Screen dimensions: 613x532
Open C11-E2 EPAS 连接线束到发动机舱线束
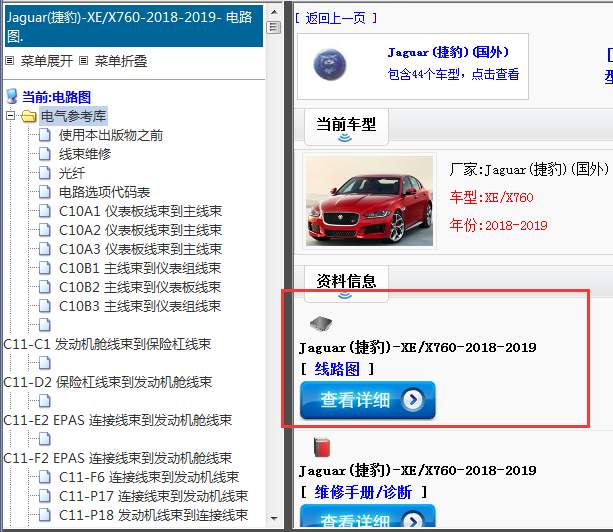pyautogui.click(x=118, y=420)
